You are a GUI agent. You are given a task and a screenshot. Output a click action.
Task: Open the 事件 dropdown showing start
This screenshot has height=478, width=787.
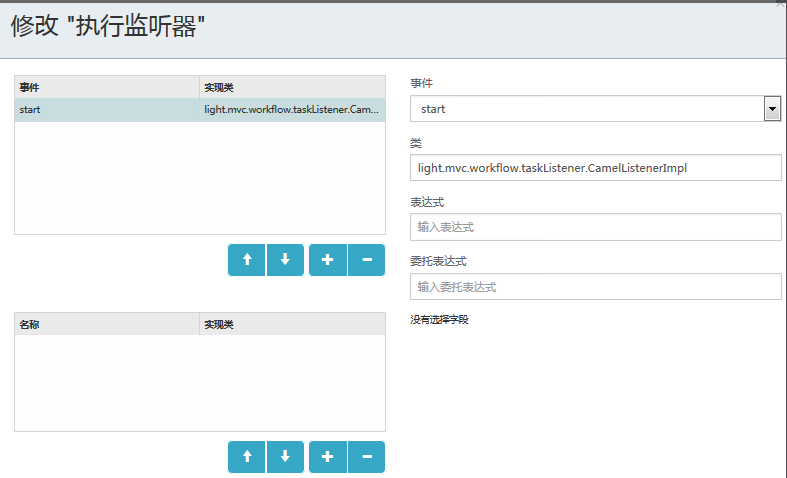595,108
